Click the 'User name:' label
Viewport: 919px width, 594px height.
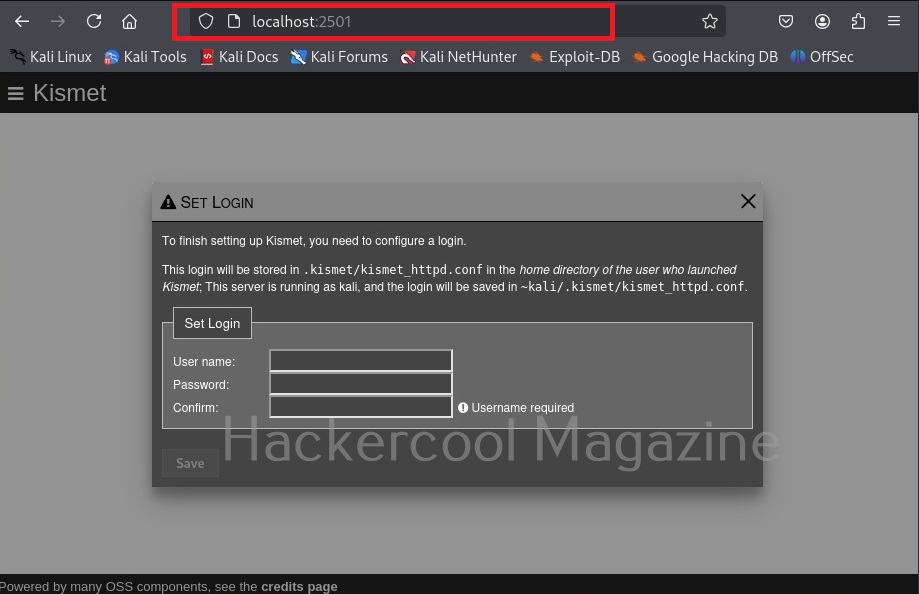pyautogui.click(x=204, y=362)
